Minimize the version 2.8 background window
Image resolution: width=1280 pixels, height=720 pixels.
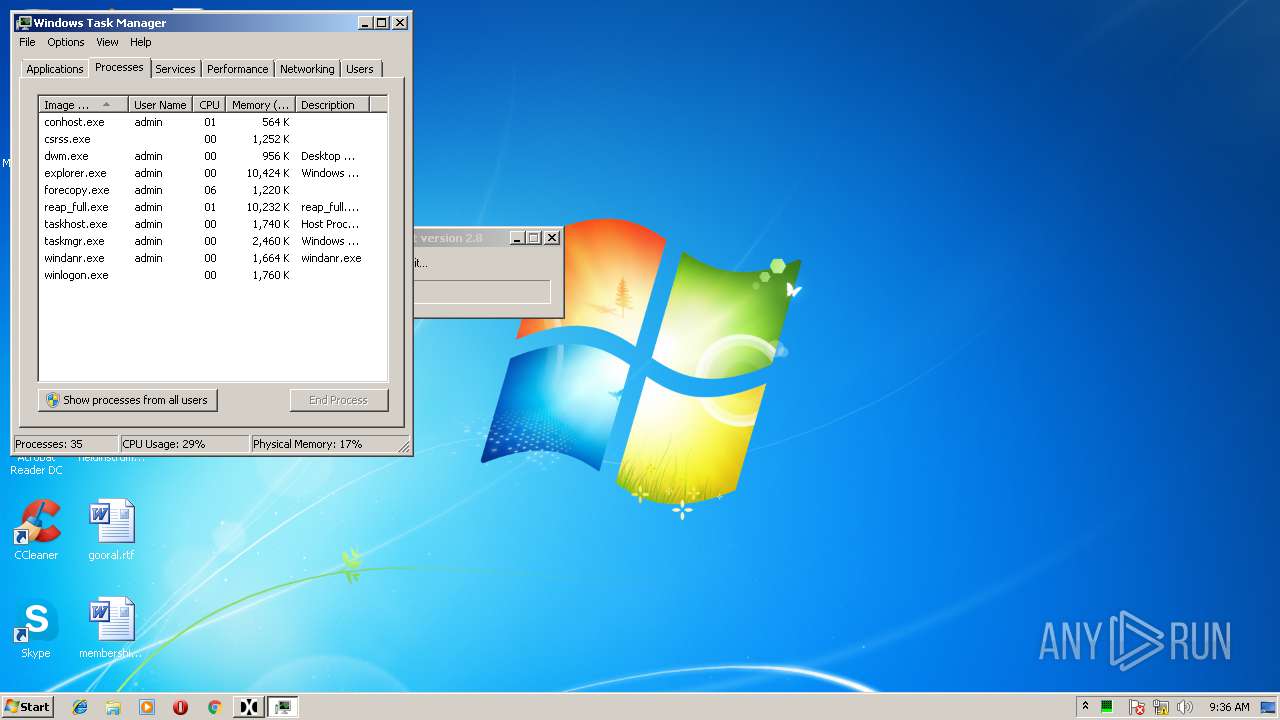[517, 238]
